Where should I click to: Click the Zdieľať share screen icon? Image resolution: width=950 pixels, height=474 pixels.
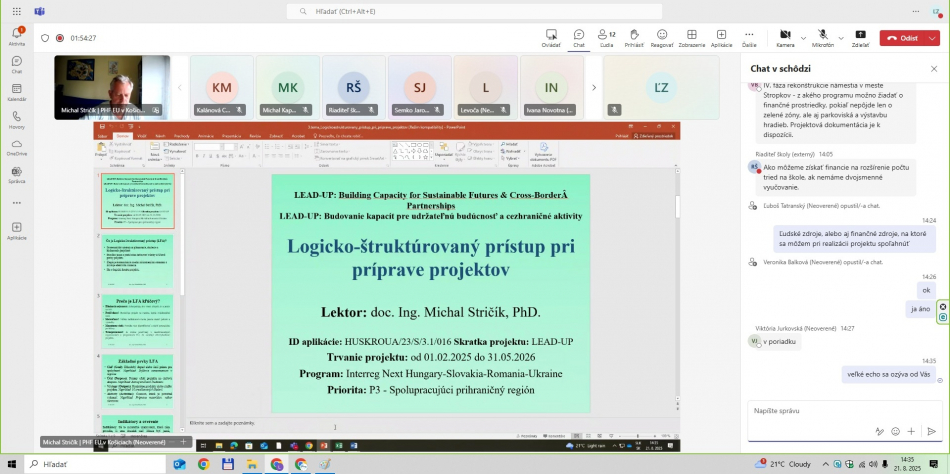[860, 36]
